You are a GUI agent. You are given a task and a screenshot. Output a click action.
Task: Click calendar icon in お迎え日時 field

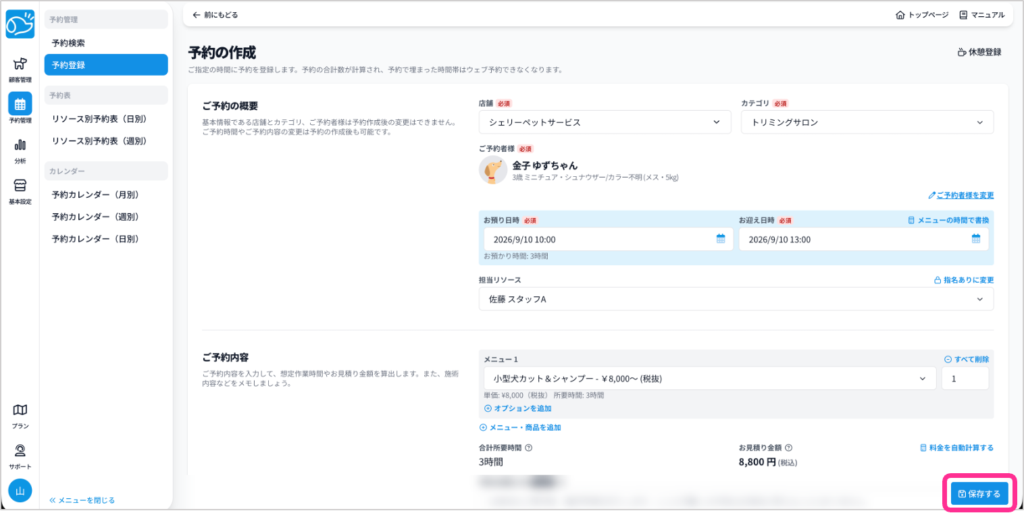pos(976,239)
